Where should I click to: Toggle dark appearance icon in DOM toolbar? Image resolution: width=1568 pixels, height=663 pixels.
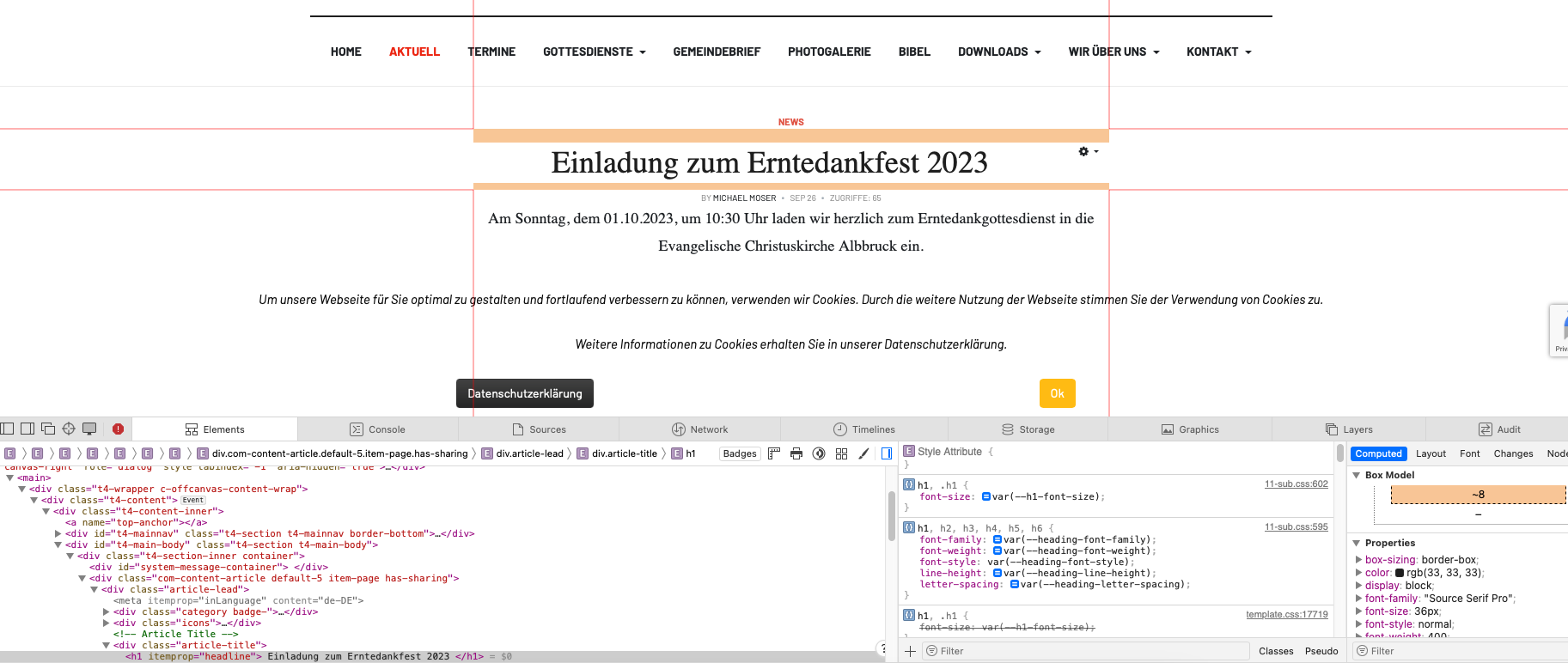pyautogui.click(x=819, y=453)
